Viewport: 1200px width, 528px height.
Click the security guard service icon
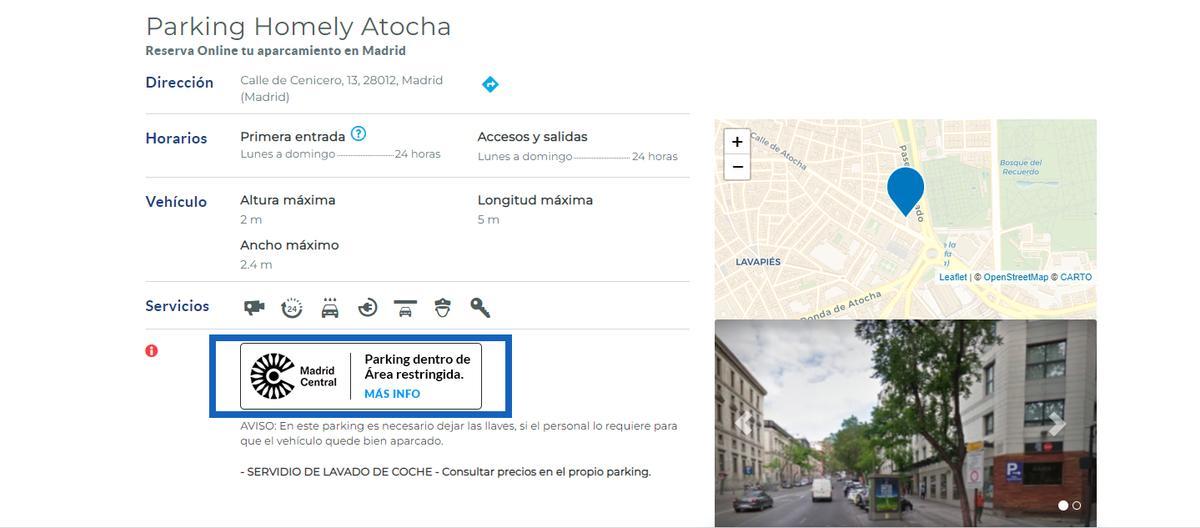point(443,308)
